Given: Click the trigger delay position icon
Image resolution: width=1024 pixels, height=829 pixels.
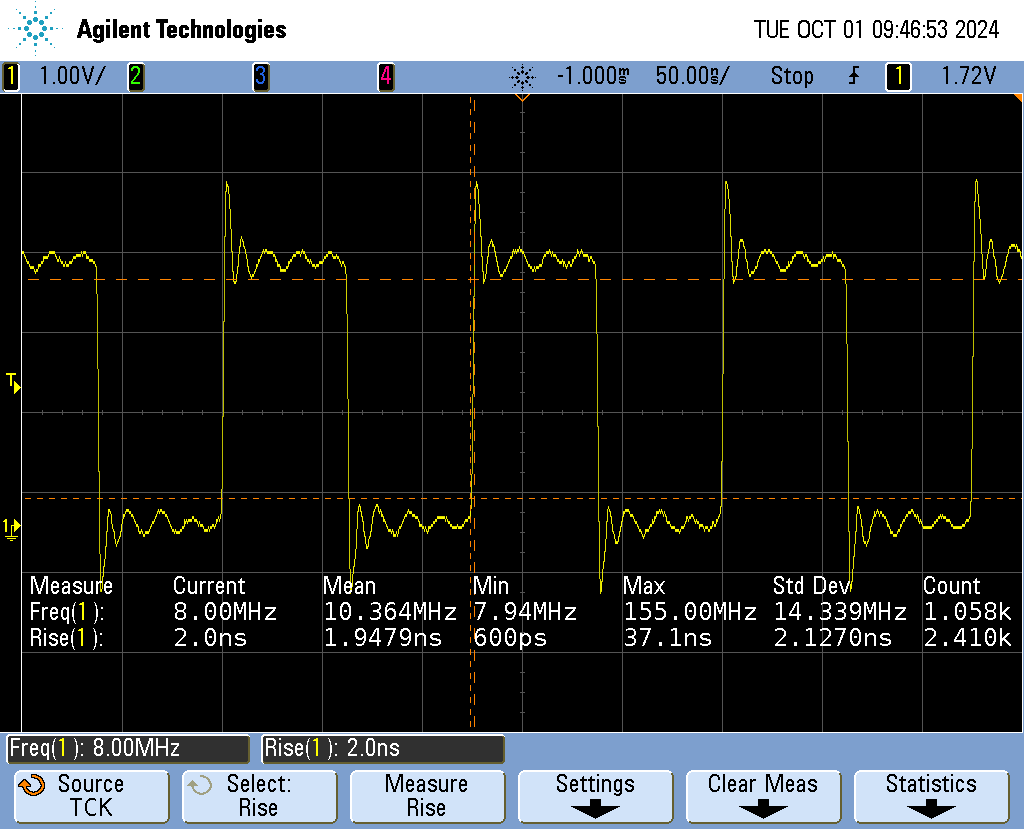Looking at the screenshot, I should pos(521,76).
